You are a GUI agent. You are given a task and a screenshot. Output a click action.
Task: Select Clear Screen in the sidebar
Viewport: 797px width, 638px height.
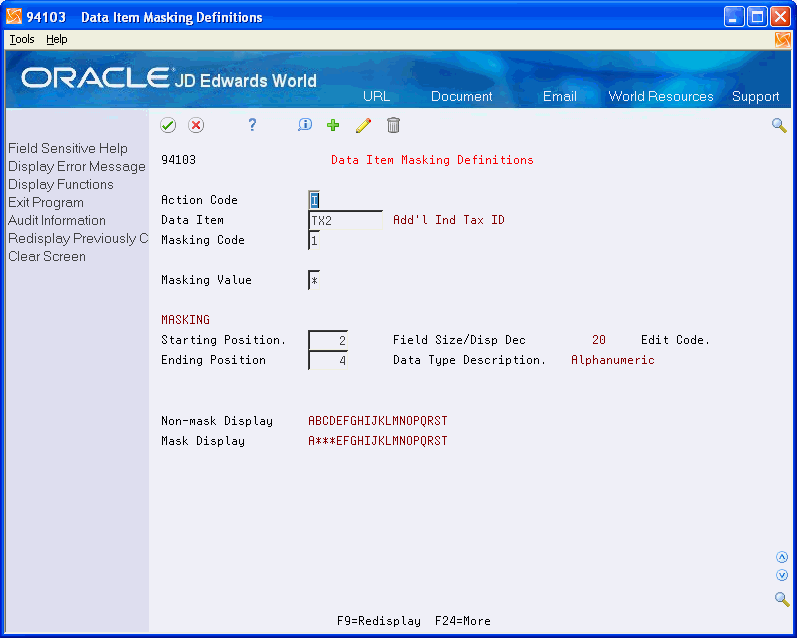point(47,256)
